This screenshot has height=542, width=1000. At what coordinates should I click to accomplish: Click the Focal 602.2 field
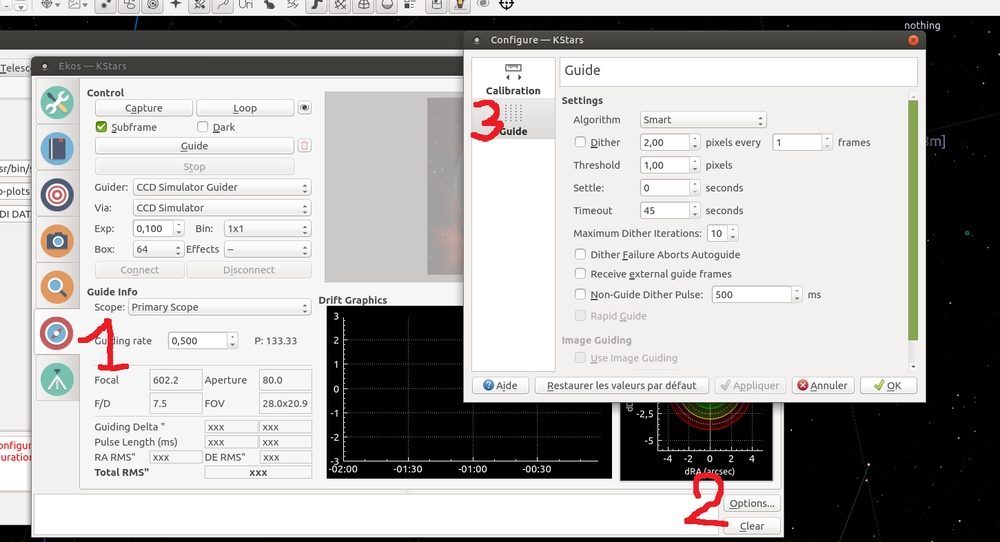click(175, 380)
